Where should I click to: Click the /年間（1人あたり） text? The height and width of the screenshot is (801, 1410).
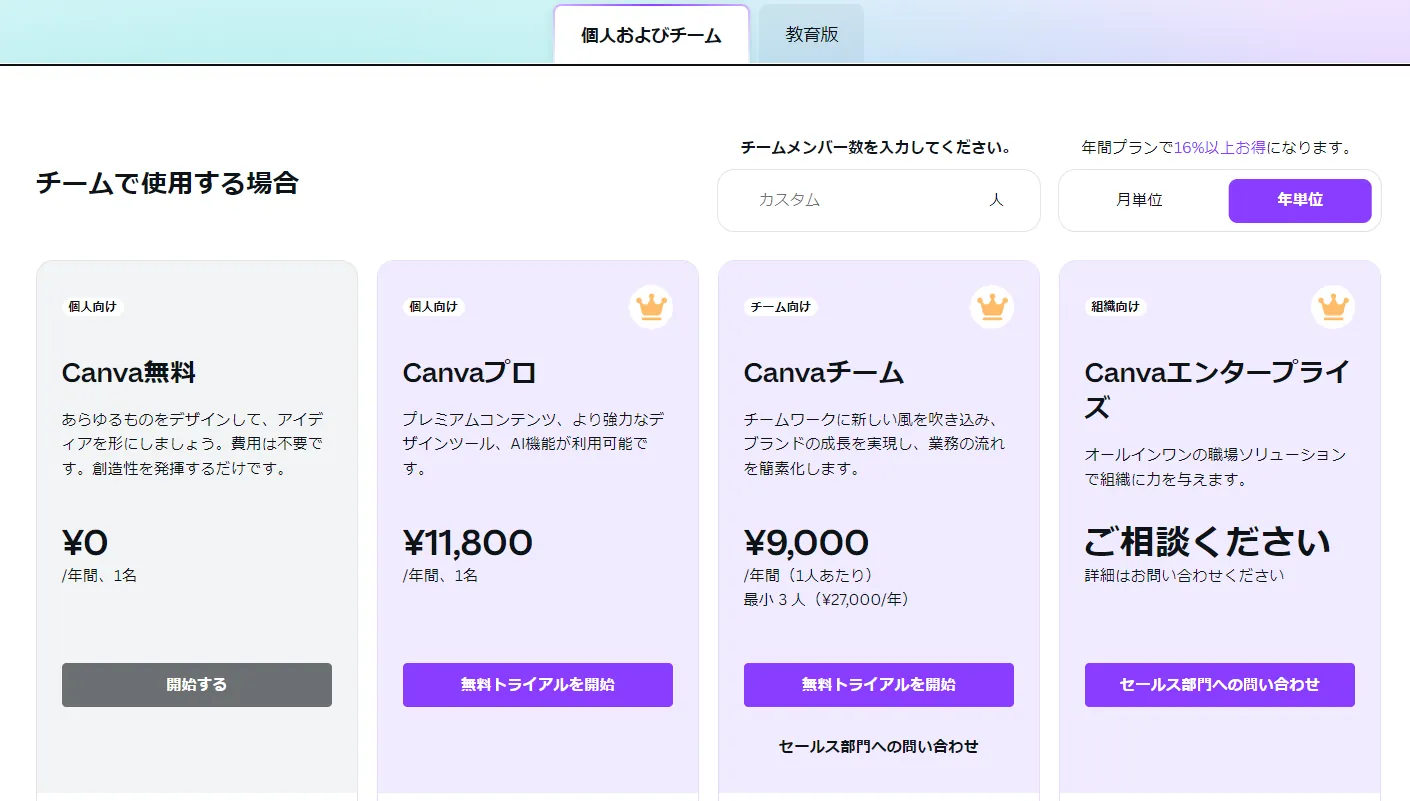pyautogui.click(x=809, y=576)
